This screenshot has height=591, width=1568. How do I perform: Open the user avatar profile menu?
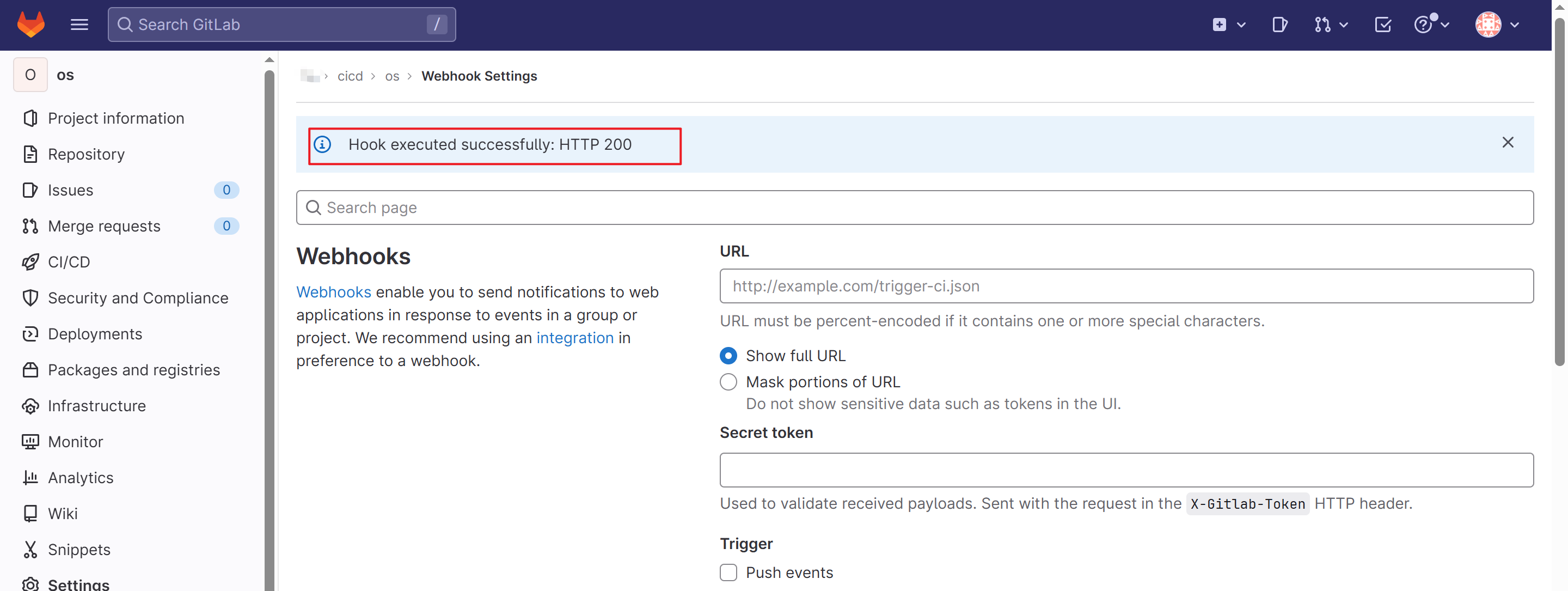1497,25
